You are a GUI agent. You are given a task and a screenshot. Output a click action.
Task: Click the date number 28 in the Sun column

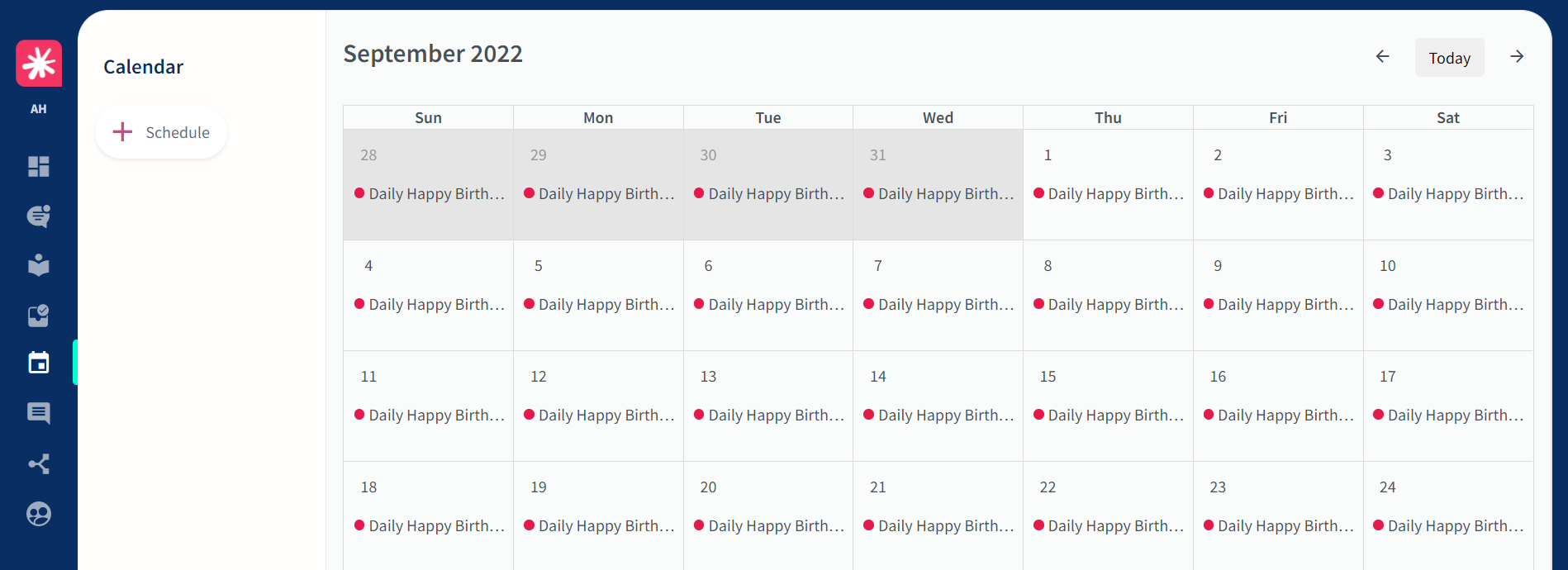pyautogui.click(x=368, y=155)
